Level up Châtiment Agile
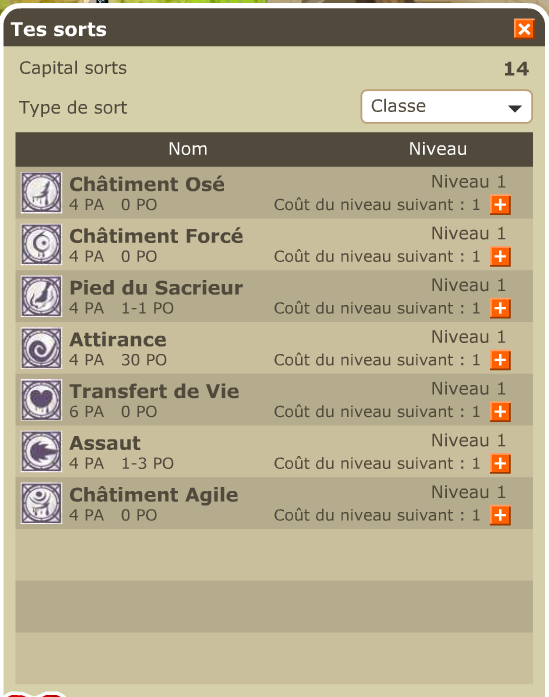The image size is (549, 697). click(x=500, y=515)
